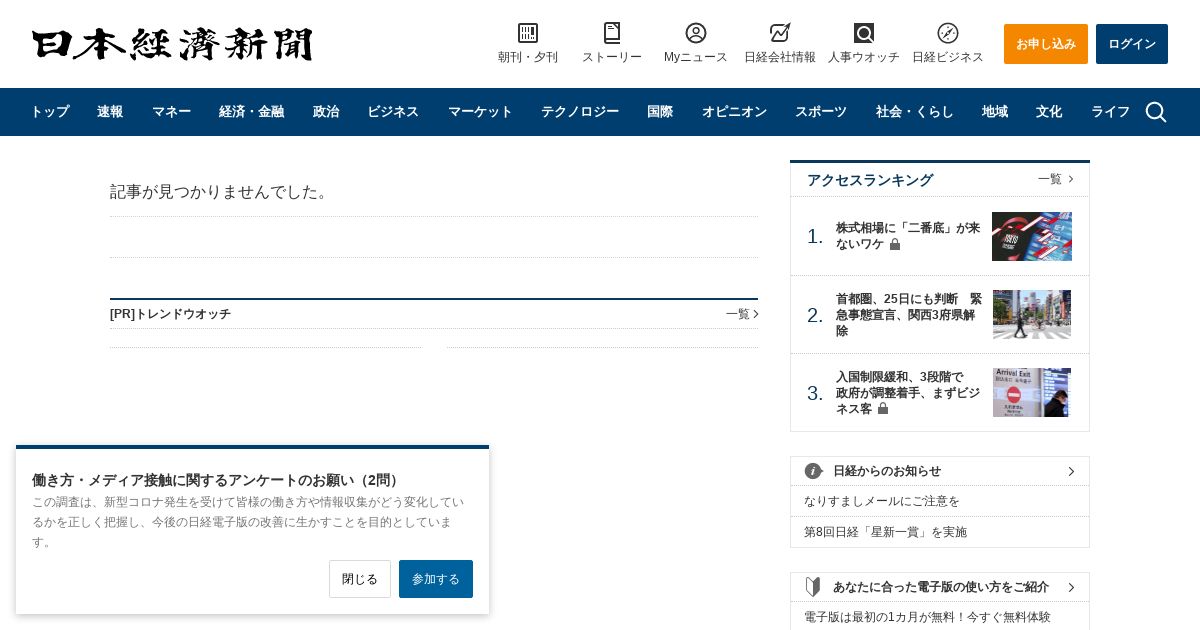Open the 地域 menu item

pyautogui.click(x=995, y=112)
